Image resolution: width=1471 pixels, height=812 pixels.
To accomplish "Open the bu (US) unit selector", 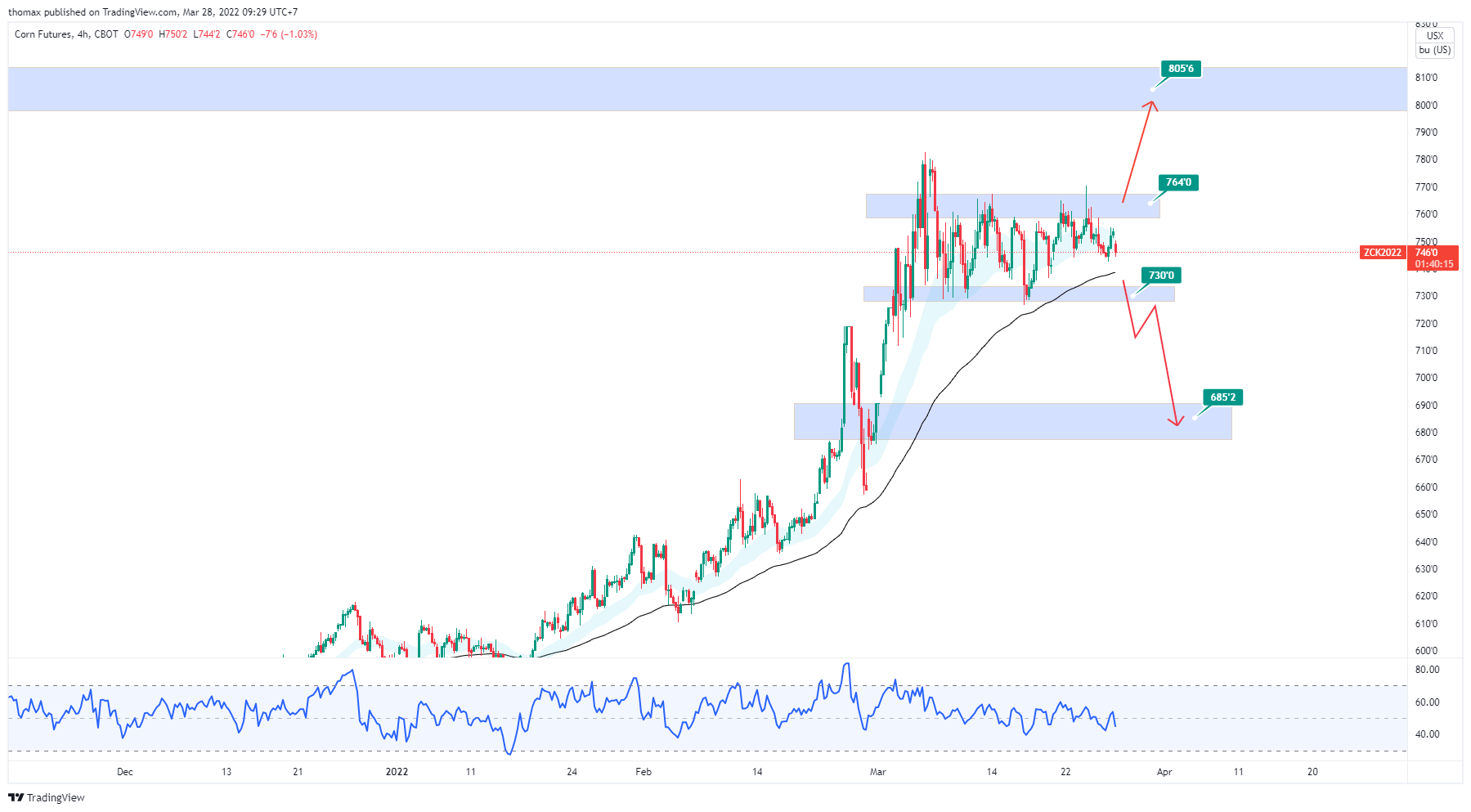I will [x=1435, y=50].
